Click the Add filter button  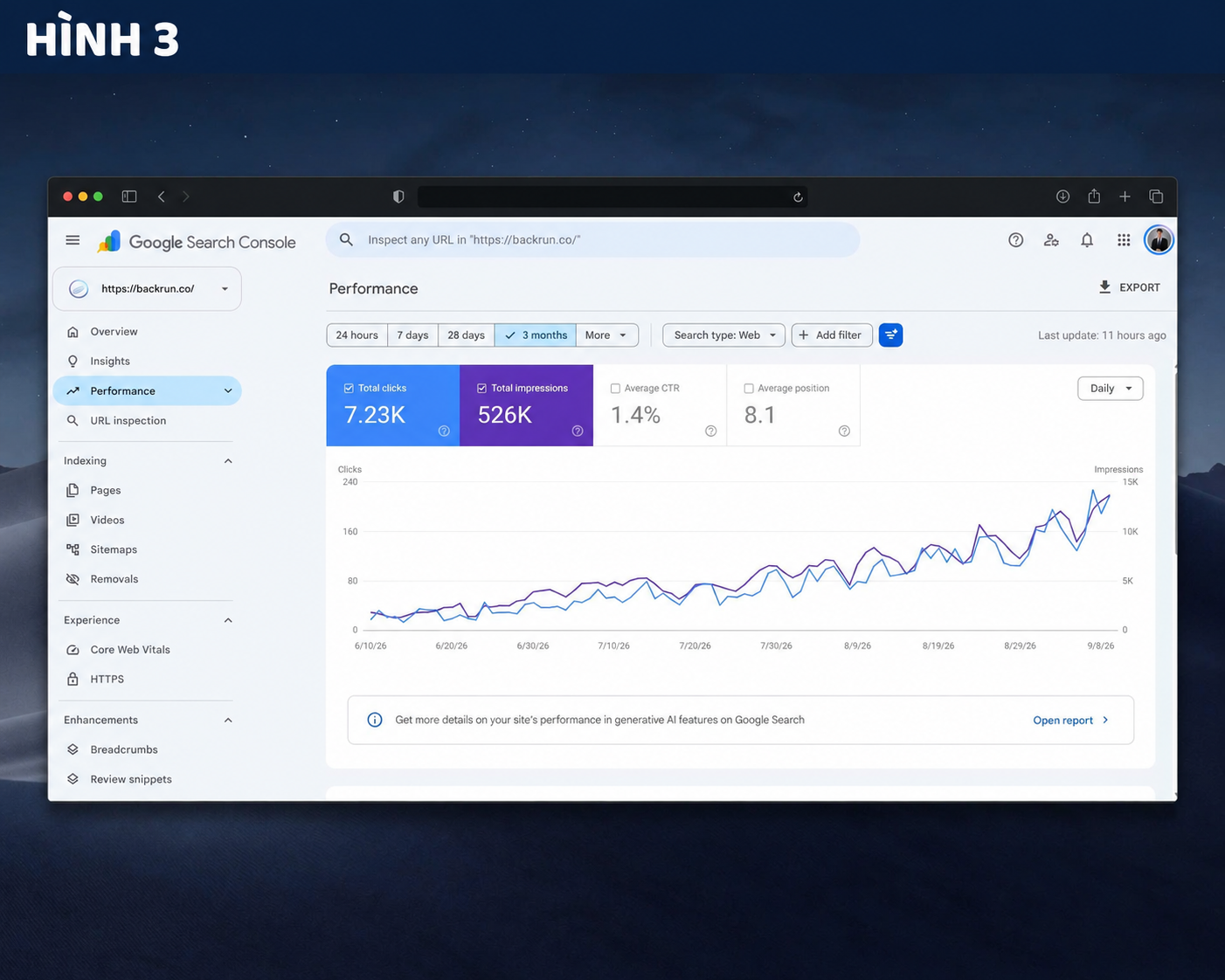tap(832, 335)
